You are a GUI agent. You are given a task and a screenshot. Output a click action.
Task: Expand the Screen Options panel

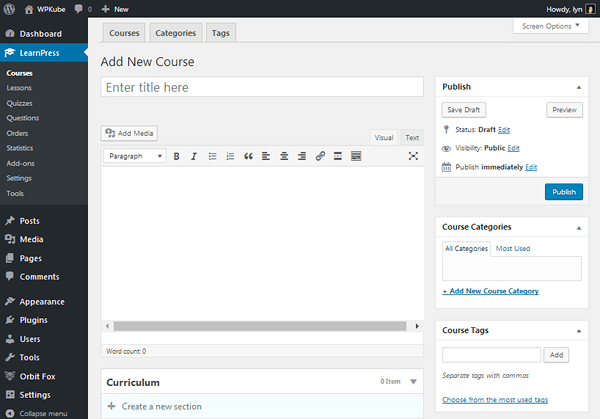550,26
